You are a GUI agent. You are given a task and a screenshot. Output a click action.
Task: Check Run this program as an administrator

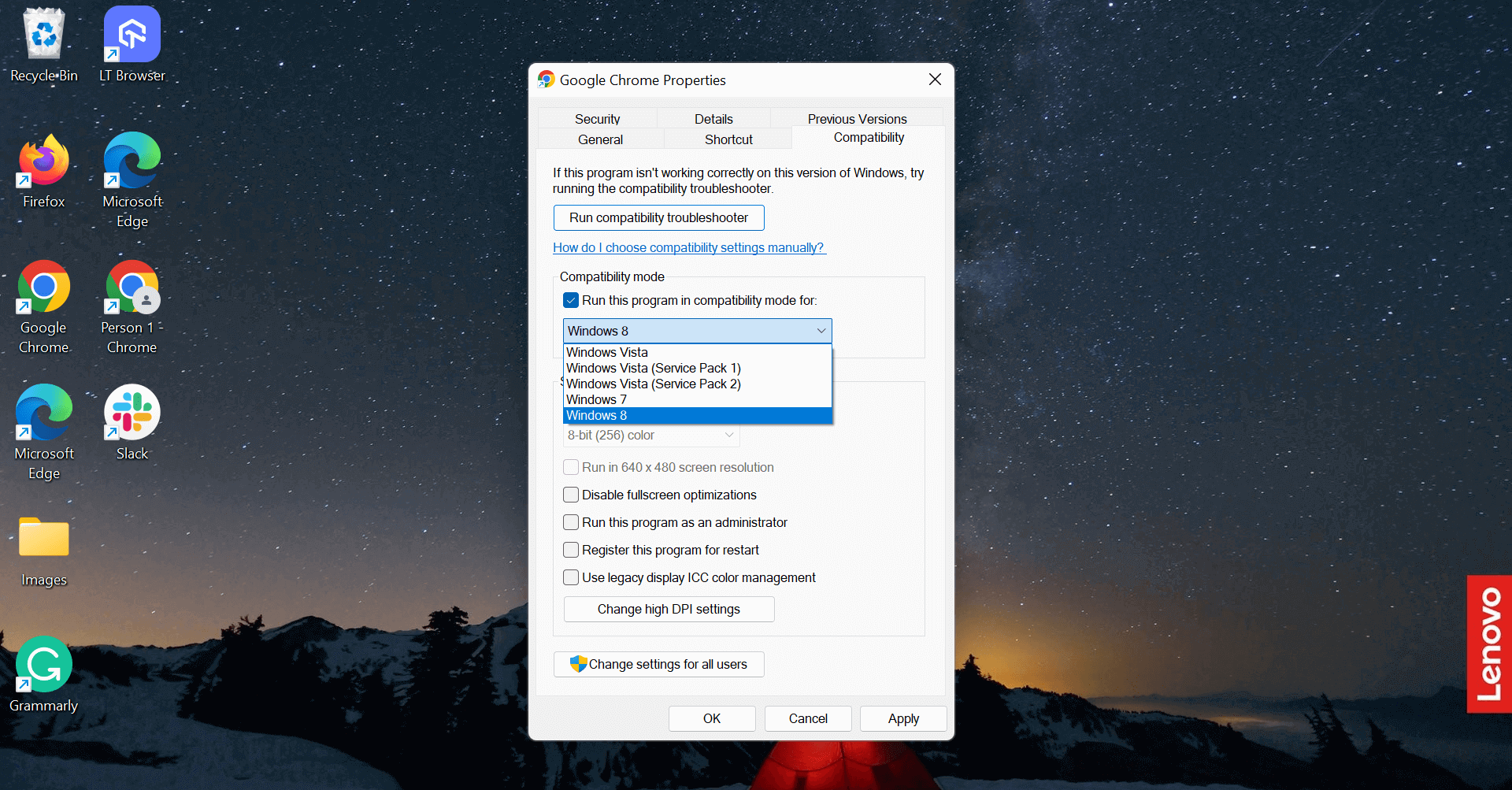point(570,522)
